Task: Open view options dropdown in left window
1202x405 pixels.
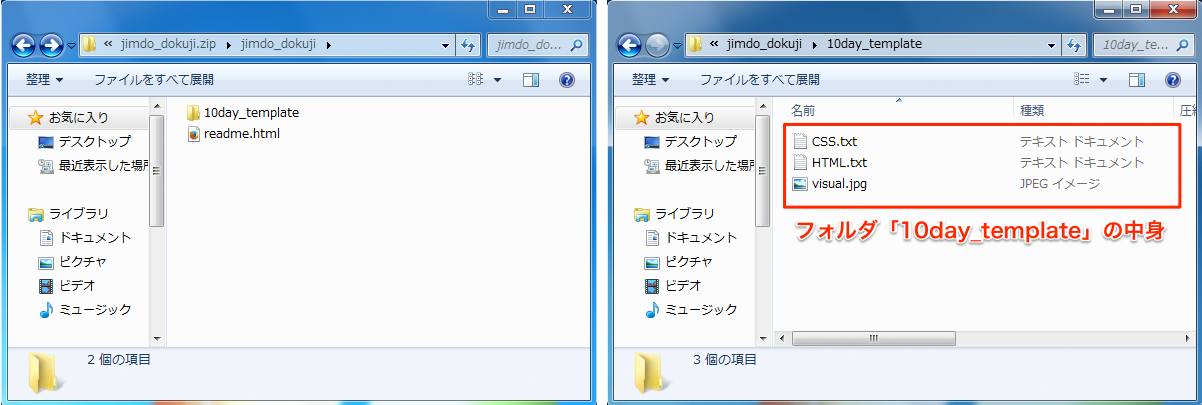Action: (x=497, y=79)
